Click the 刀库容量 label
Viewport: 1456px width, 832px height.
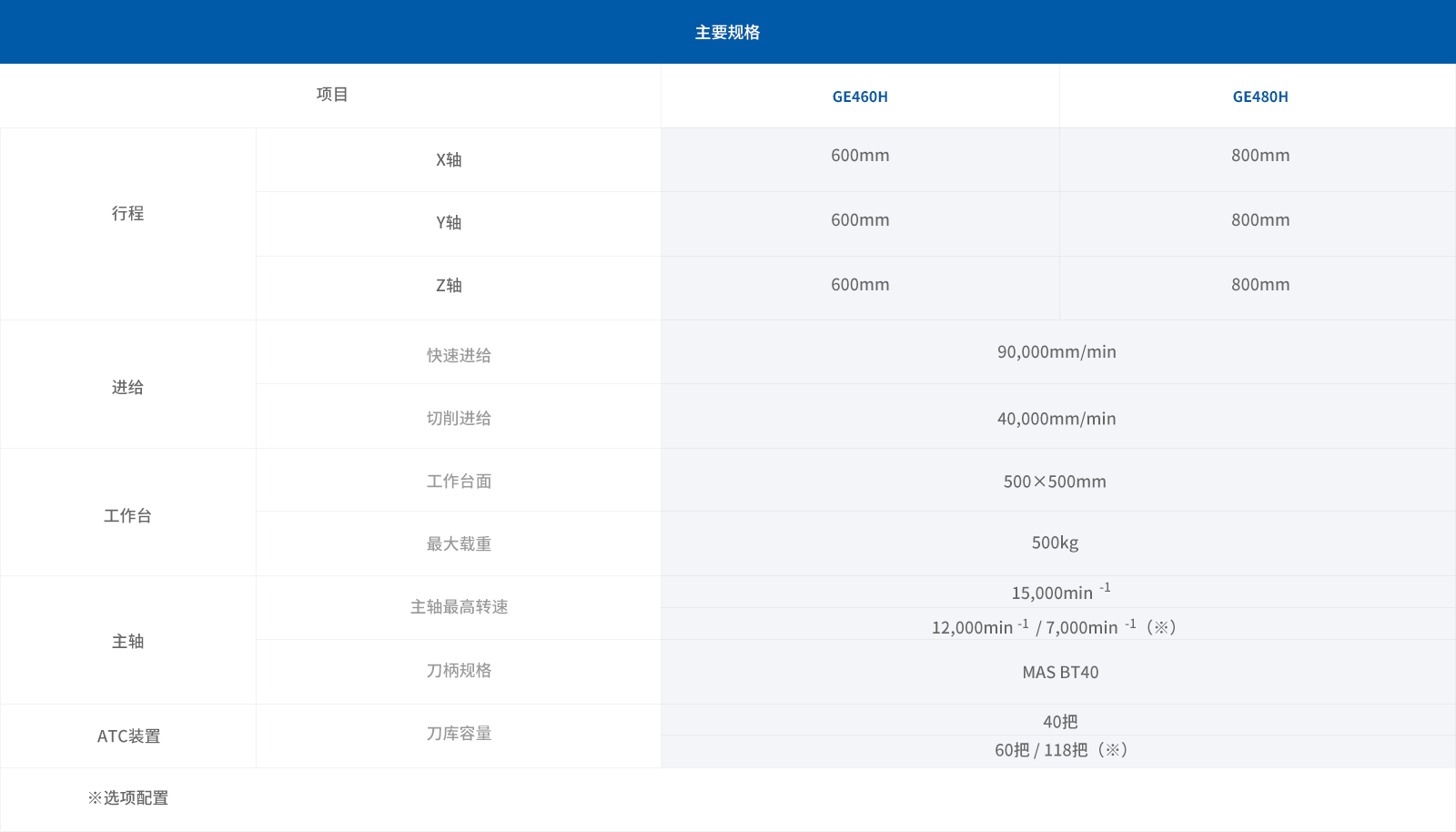pyautogui.click(x=459, y=733)
